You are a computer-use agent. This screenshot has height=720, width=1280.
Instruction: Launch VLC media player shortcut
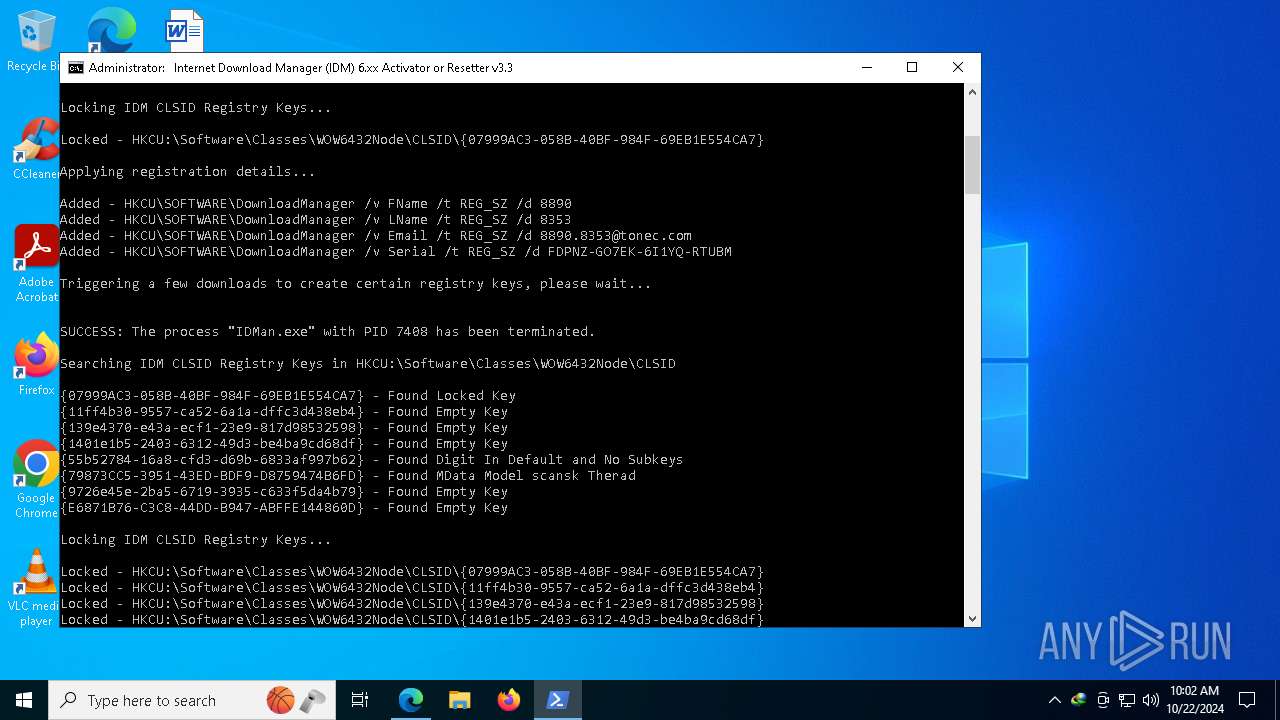pyautogui.click(x=36, y=588)
